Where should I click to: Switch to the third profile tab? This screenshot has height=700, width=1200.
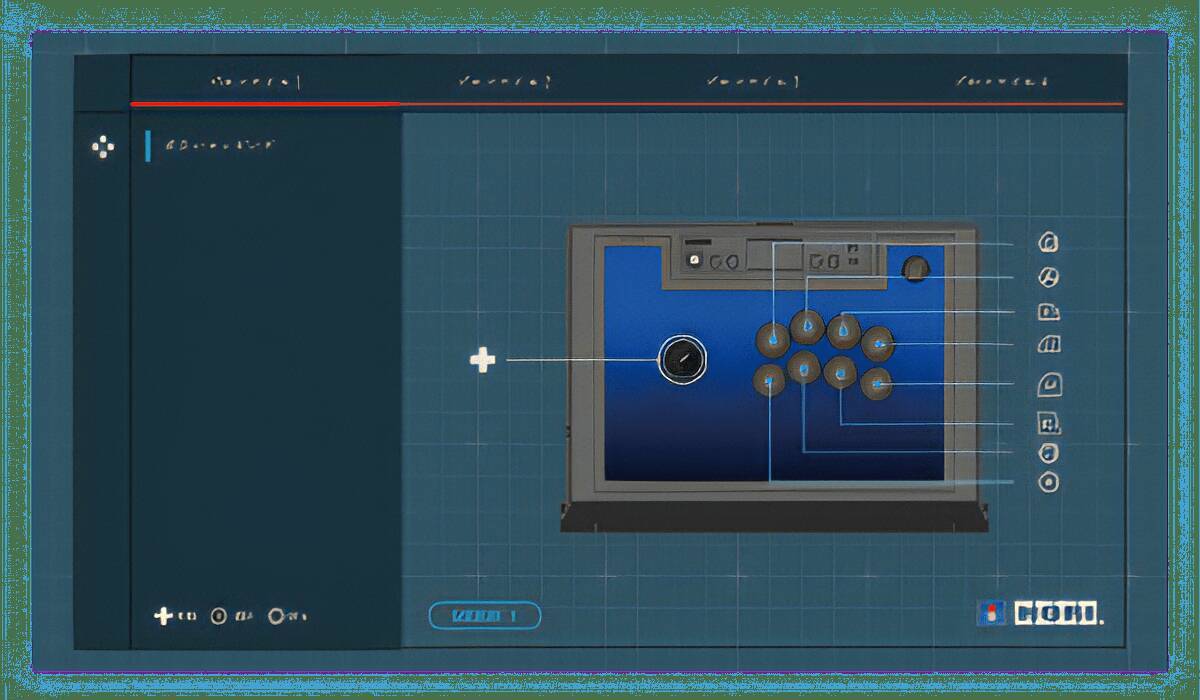752,82
